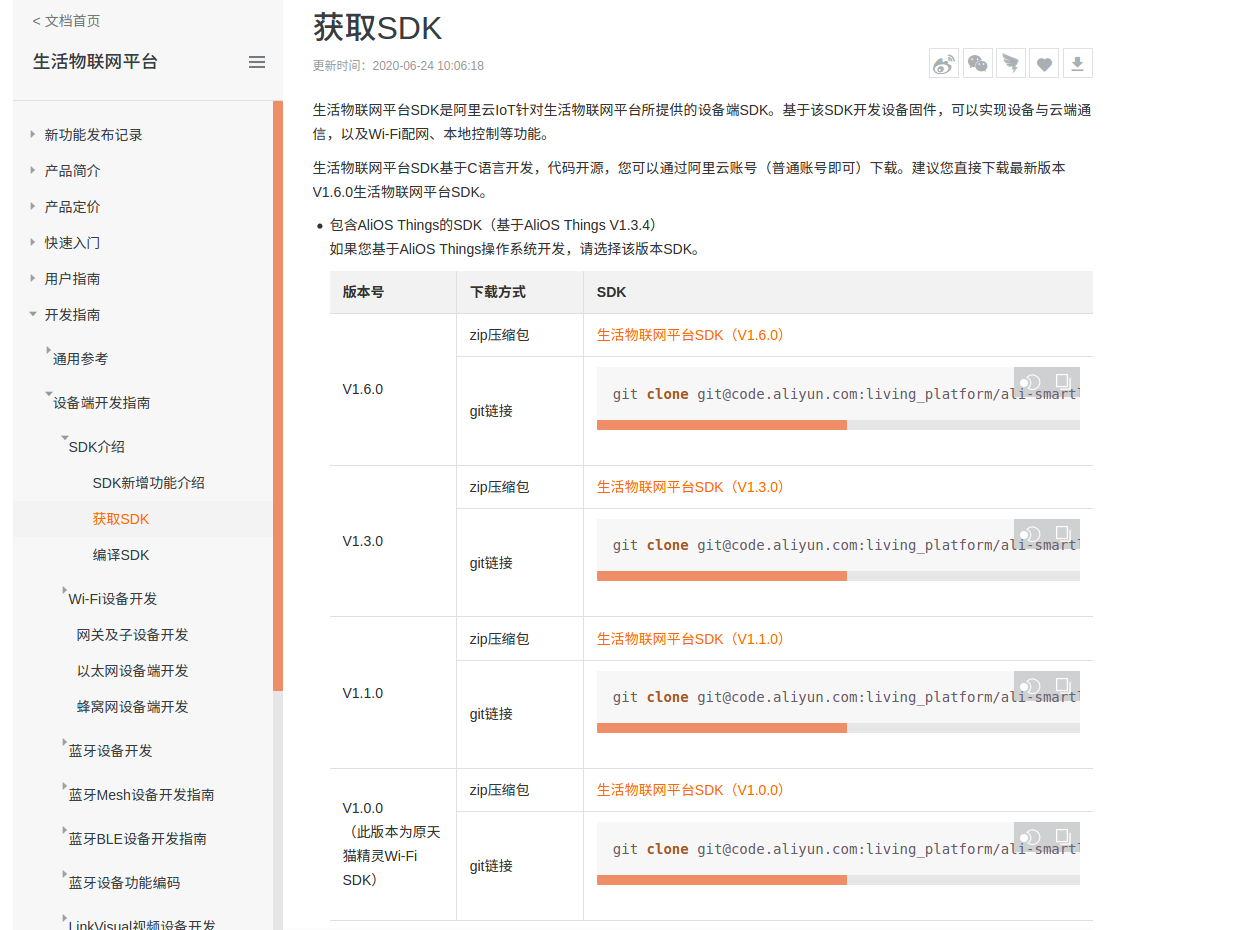Favorite the page with the heart icon
This screenshot has width=1236, height=930.
[x=1044, y=64]
